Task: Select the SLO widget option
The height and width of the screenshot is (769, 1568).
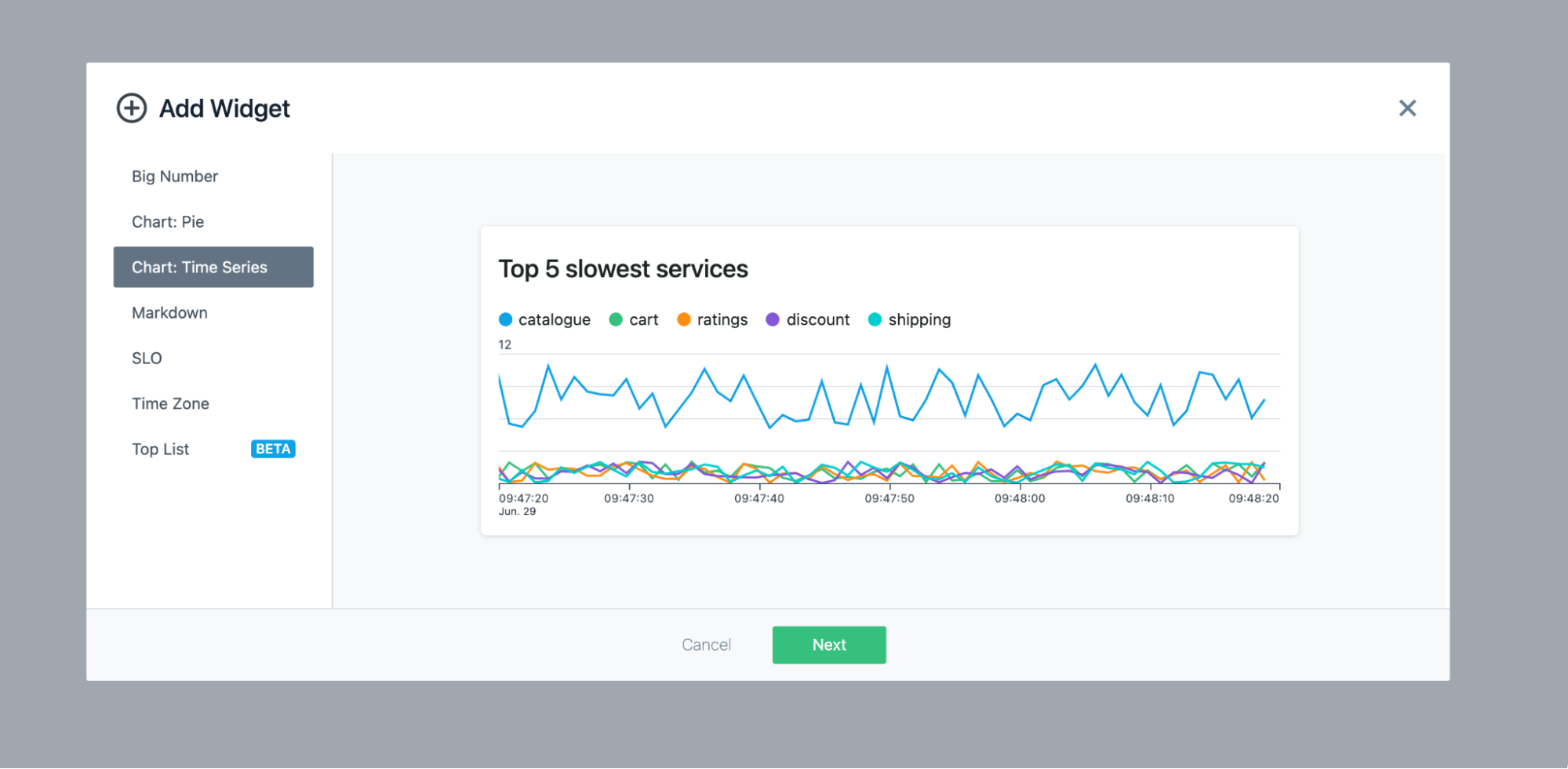Action: tap(147, 359)
